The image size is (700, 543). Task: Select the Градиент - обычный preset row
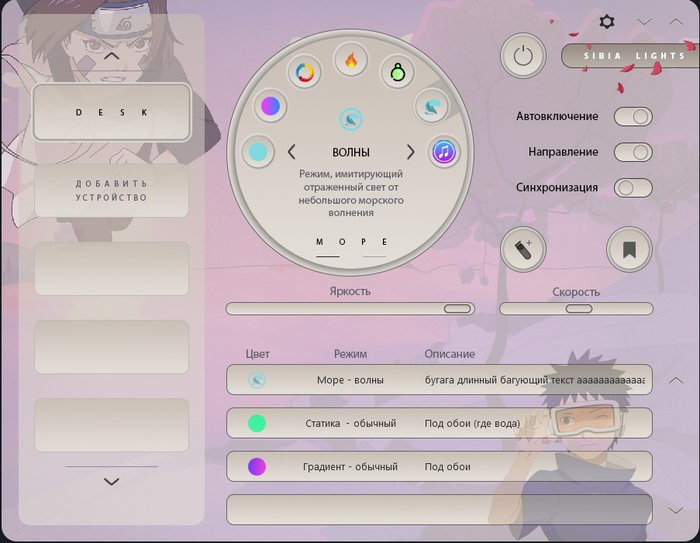439,467
